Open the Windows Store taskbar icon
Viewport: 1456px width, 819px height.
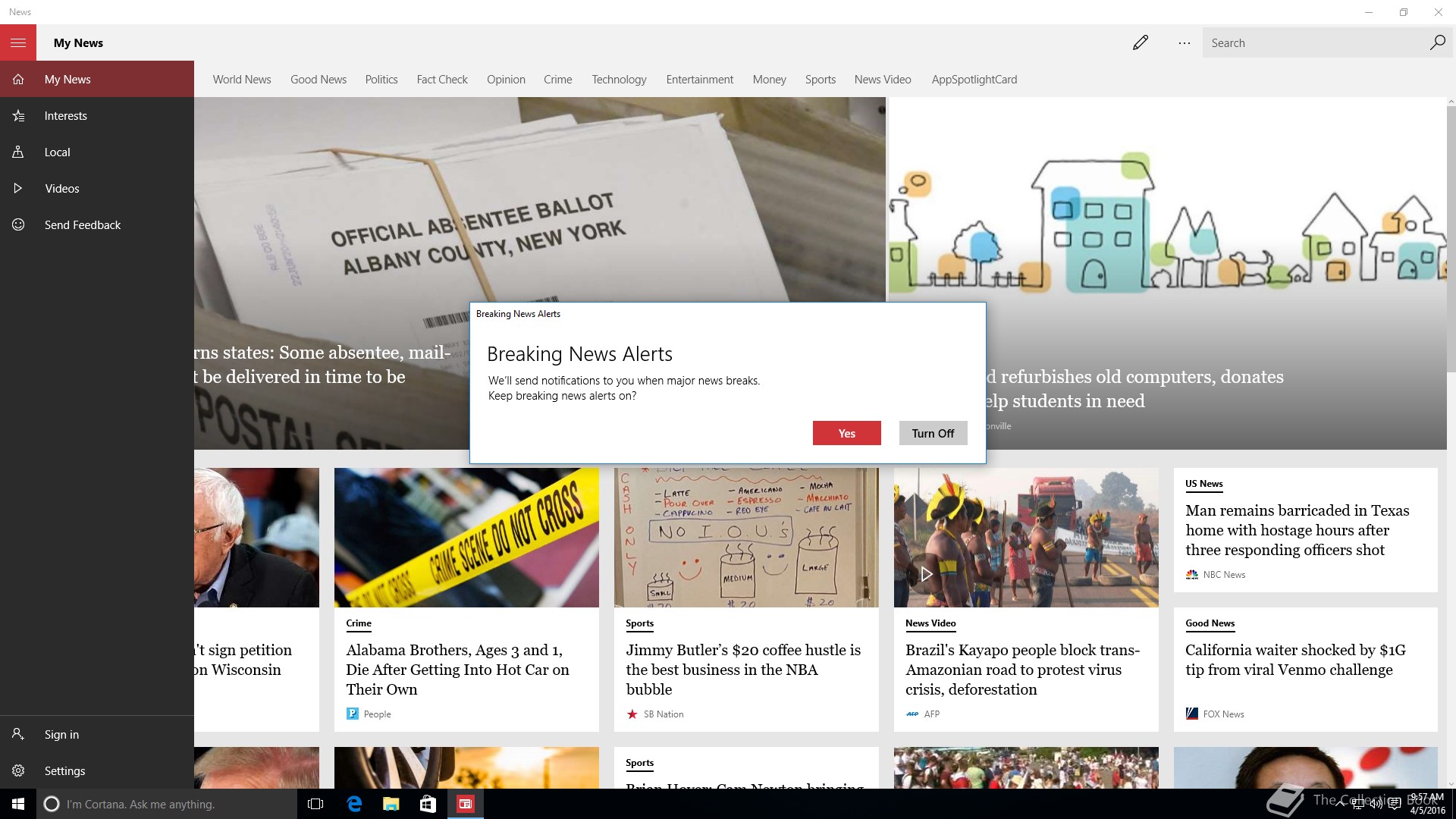(x=428, y=804)
